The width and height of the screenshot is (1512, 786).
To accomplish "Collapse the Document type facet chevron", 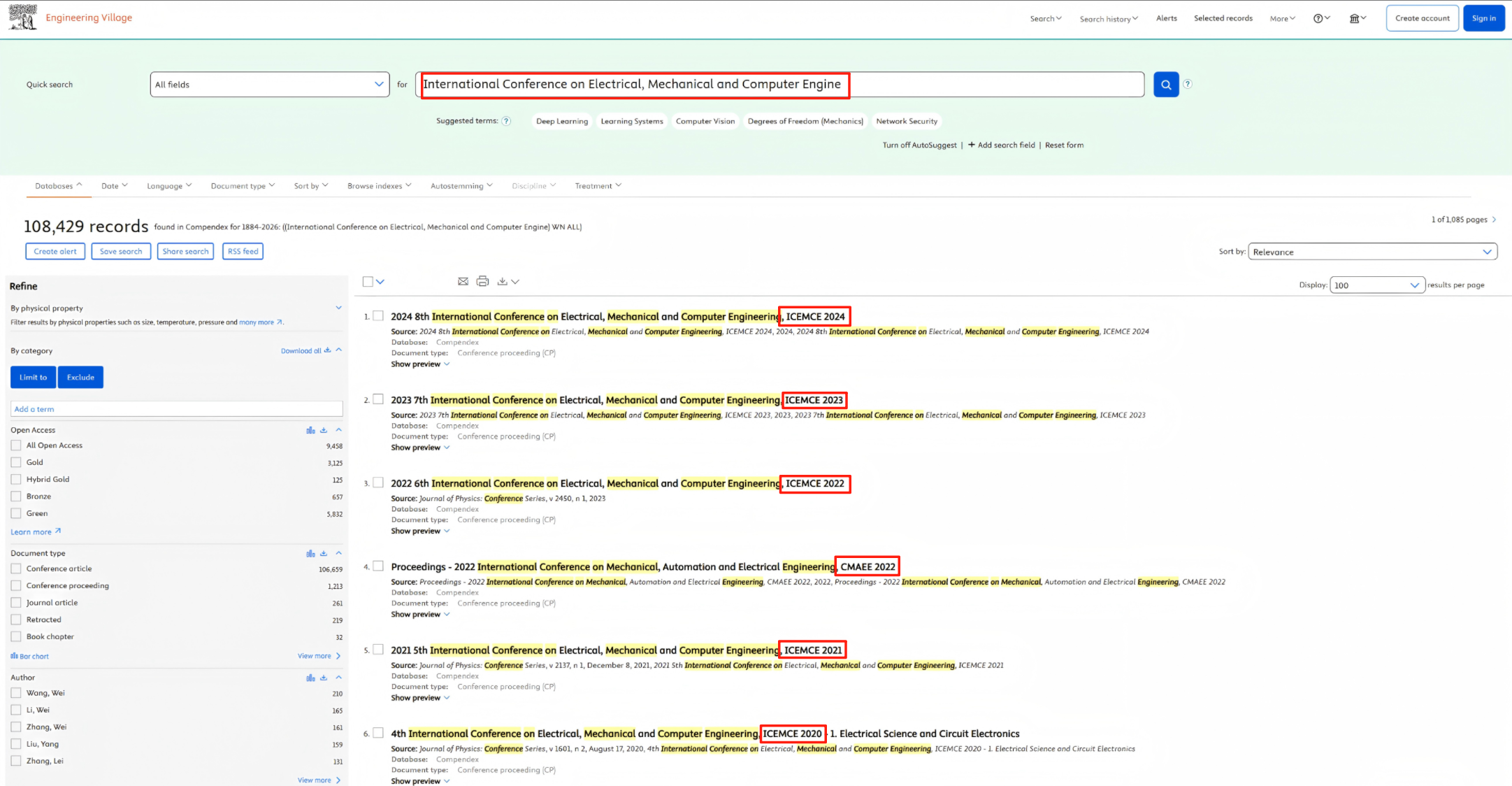I will 338,553.
